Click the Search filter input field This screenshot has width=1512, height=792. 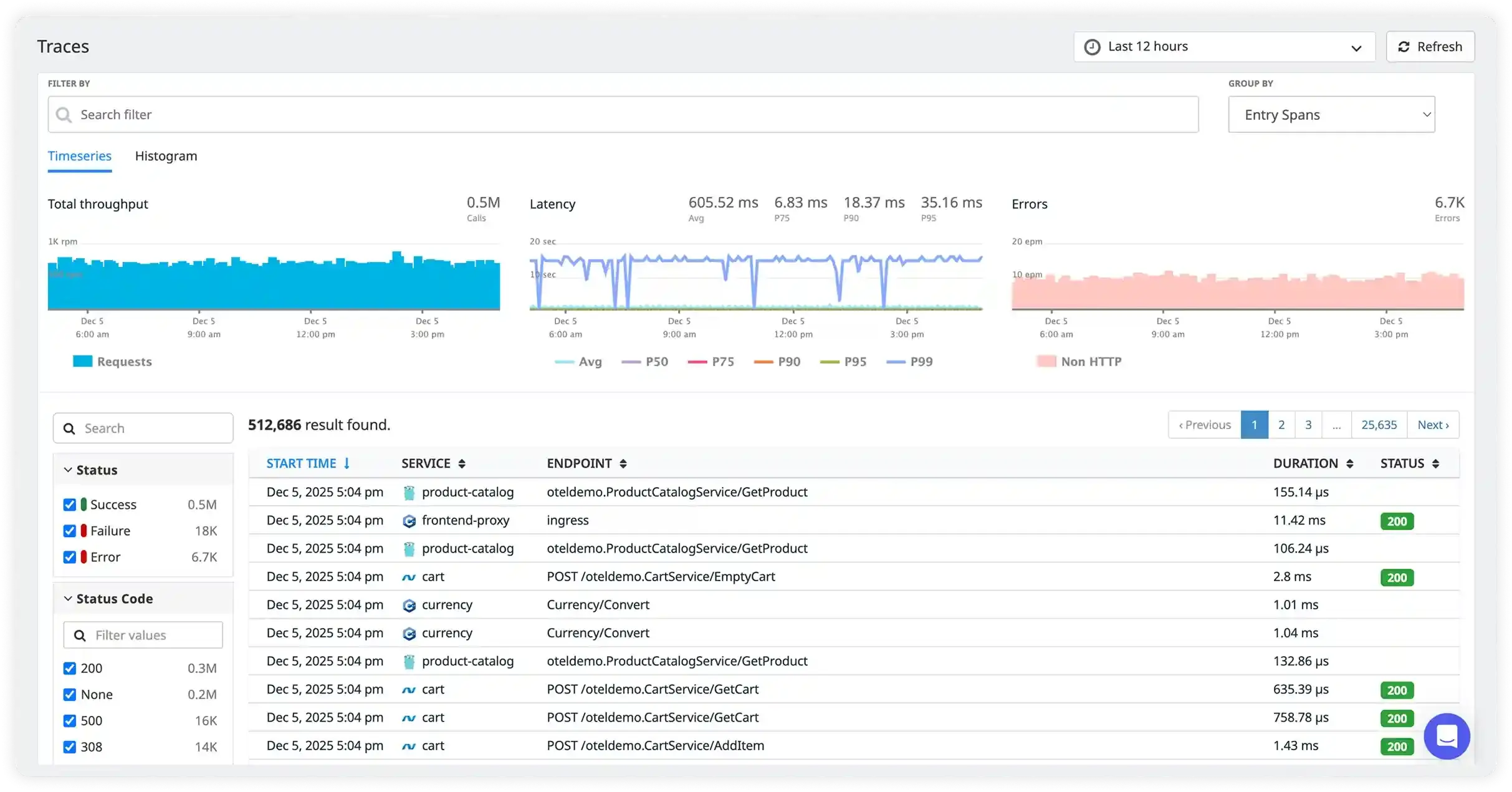[x=623, y=115]
